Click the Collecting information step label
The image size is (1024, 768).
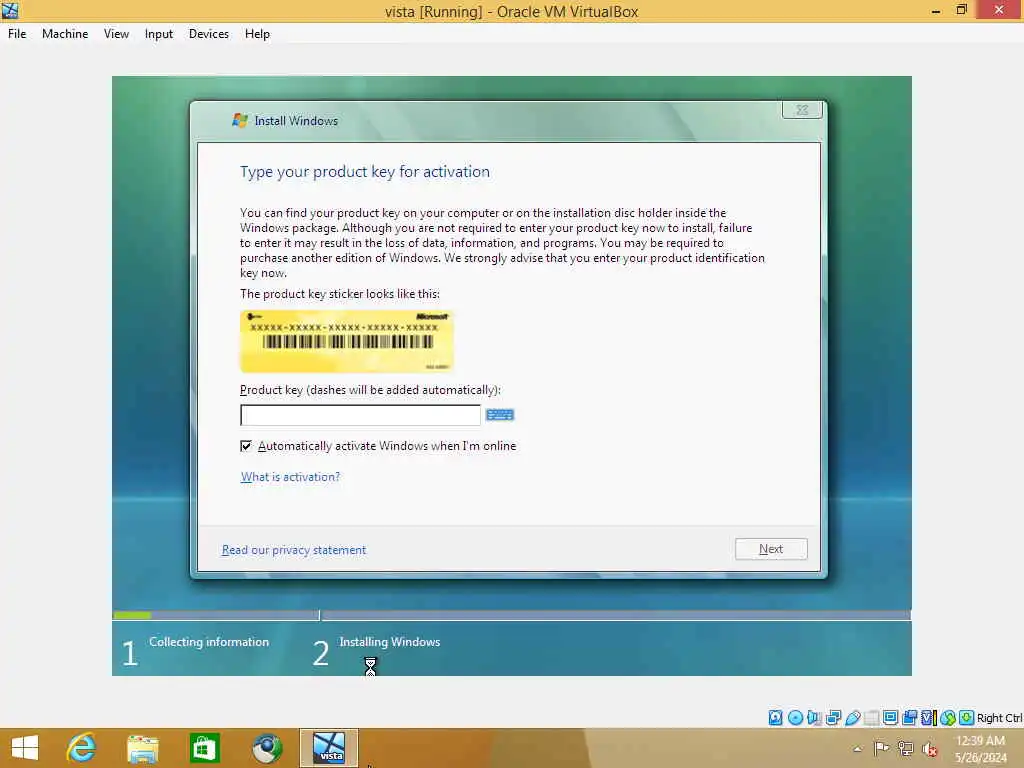tap(209, 642)
